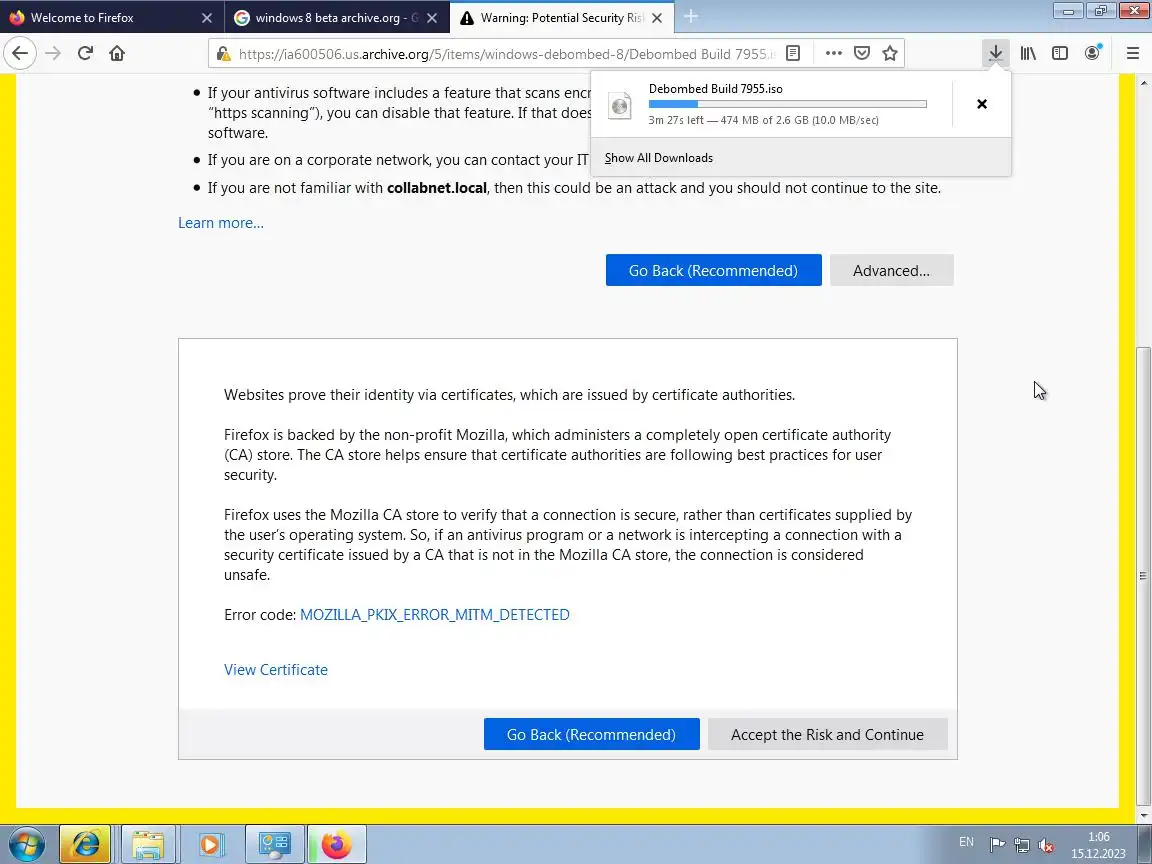The width and height of the screenshot is (1152, 864).
Task: Show site information via the lock warning icon
Action: [x=223, y=54]
